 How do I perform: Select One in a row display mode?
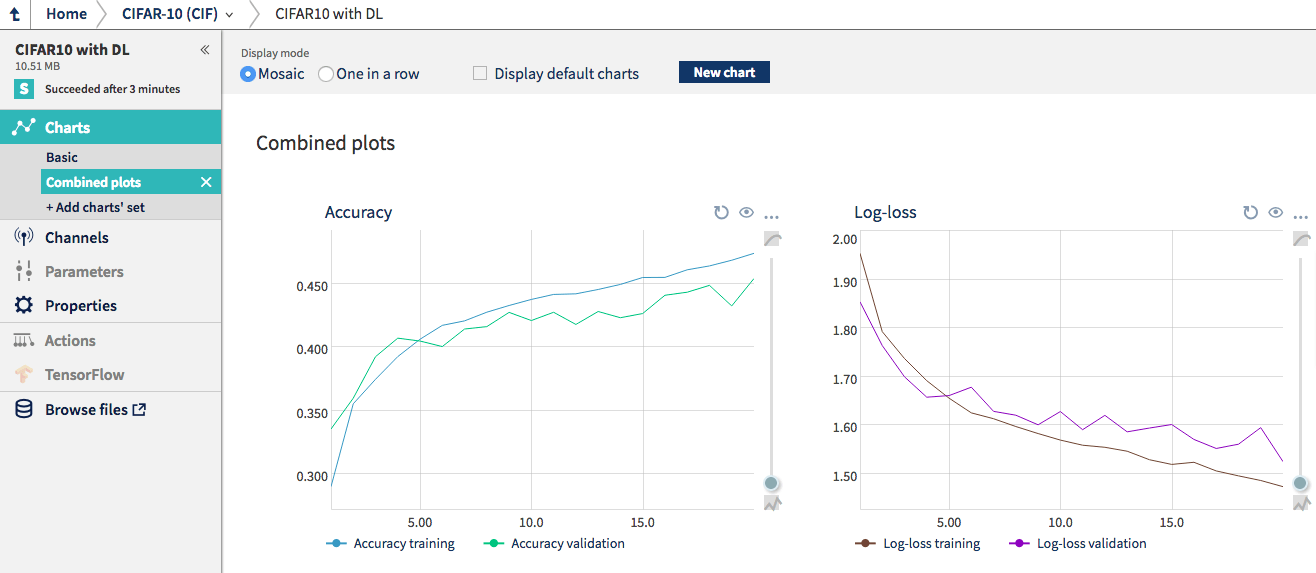326,74
